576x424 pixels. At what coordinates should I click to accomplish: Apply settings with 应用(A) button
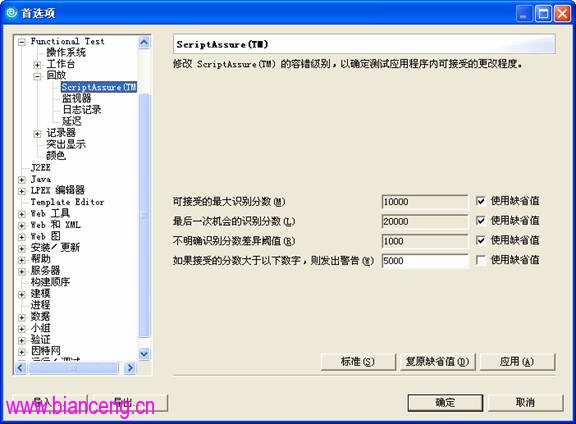click(517, 362)
